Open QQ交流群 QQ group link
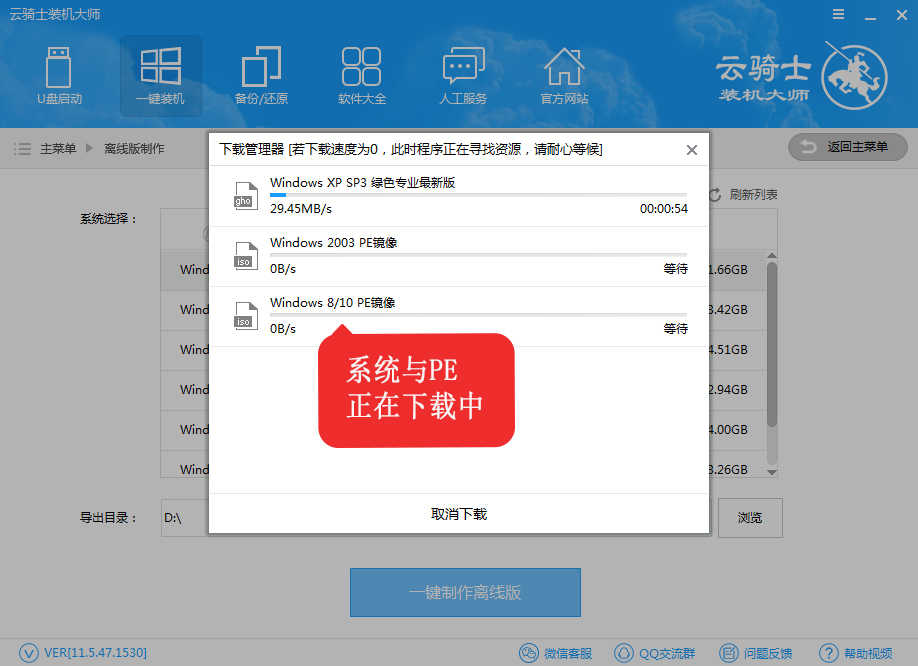This screenshot has width=918, height=666. [x=655, y=653]
